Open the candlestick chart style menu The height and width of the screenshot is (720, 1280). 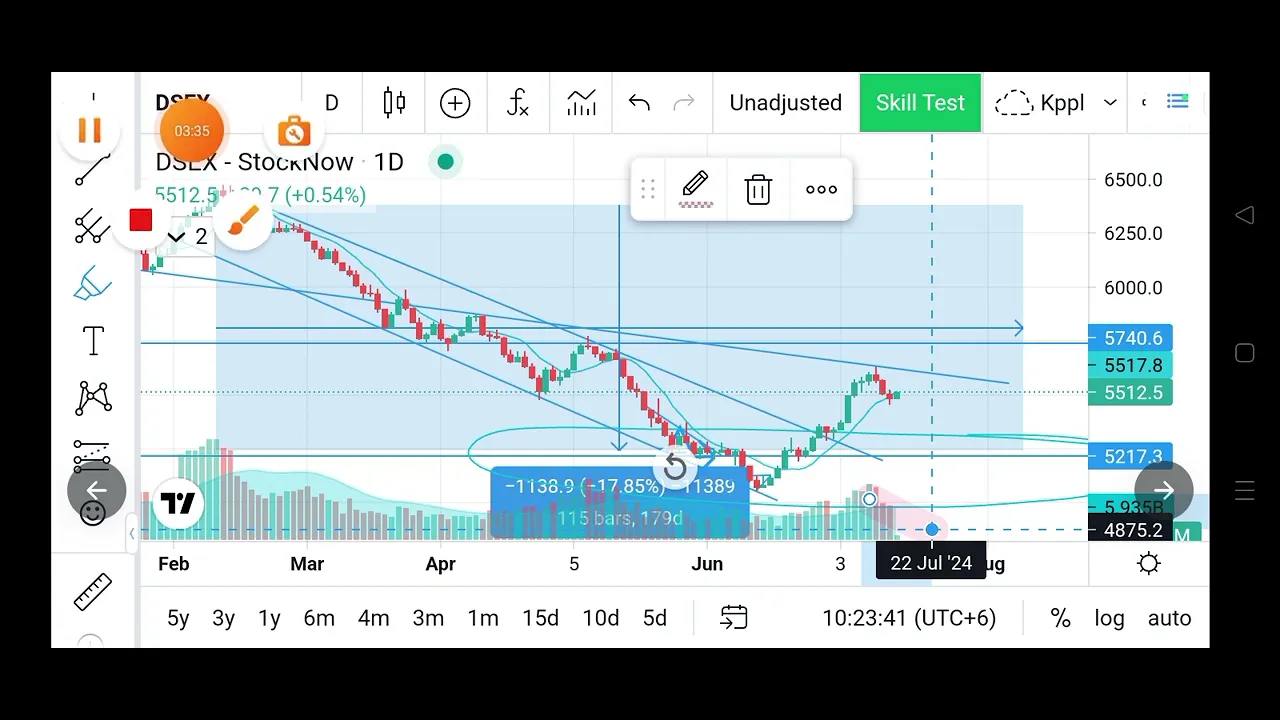[394, 102]
